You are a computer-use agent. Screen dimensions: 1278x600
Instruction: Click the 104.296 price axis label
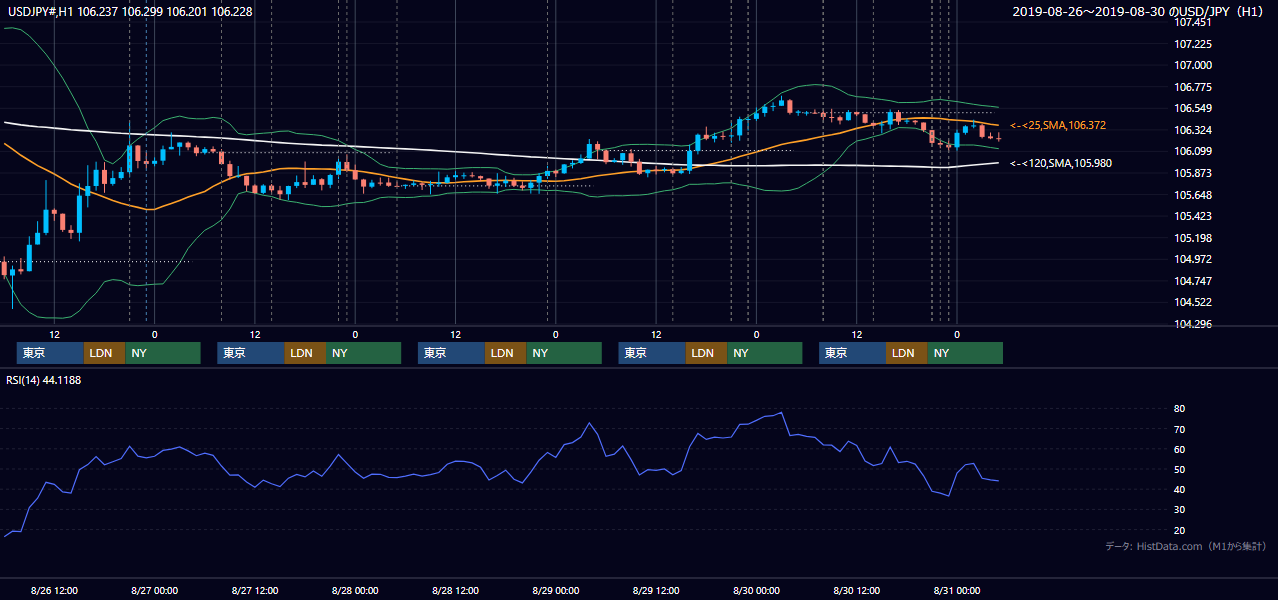(x=1193, y=324)
